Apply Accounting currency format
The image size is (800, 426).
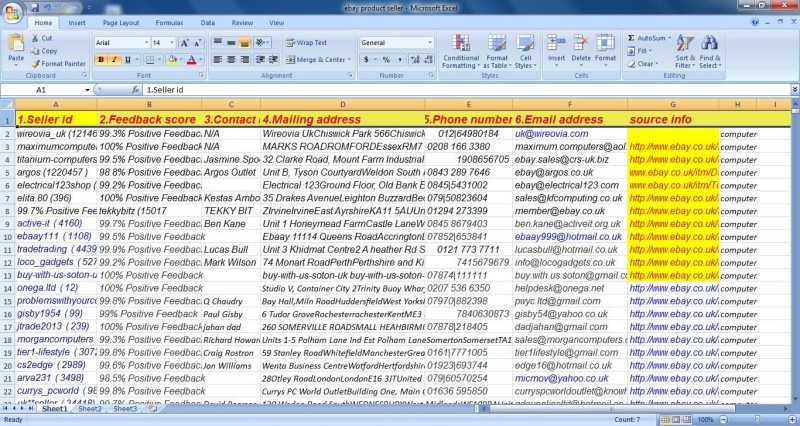[x=366, y=60]
